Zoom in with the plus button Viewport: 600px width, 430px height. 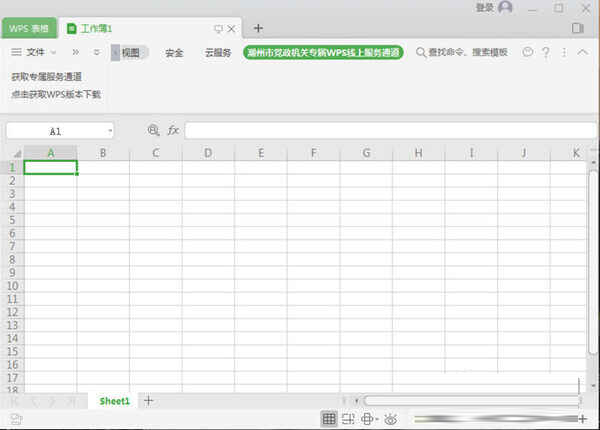point(583,419)
